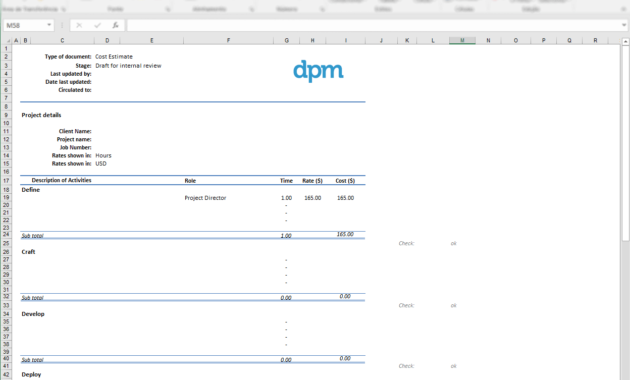Select column D header

click(x=107, y=41)
